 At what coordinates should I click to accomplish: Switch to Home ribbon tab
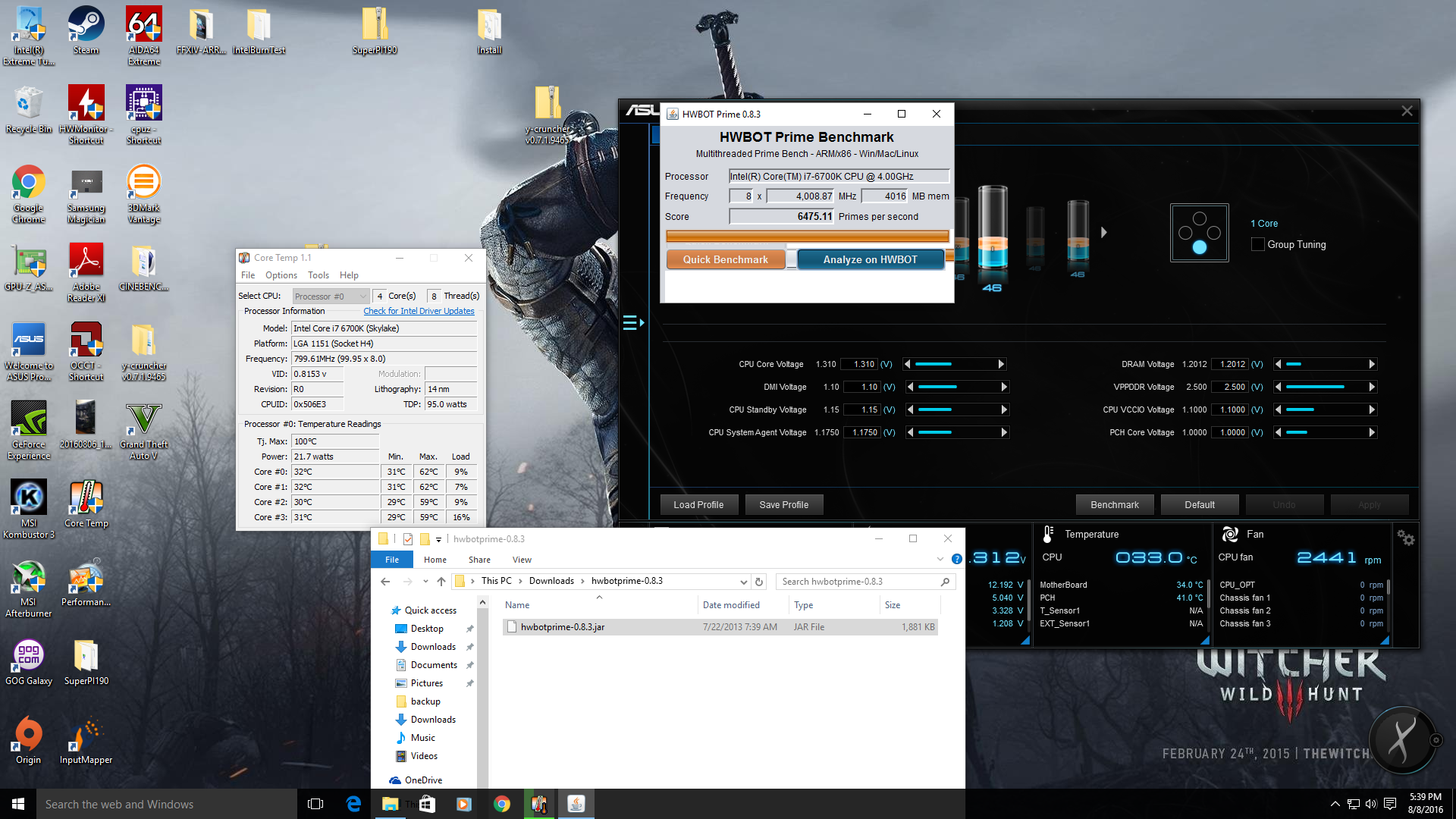coord(435,560)
